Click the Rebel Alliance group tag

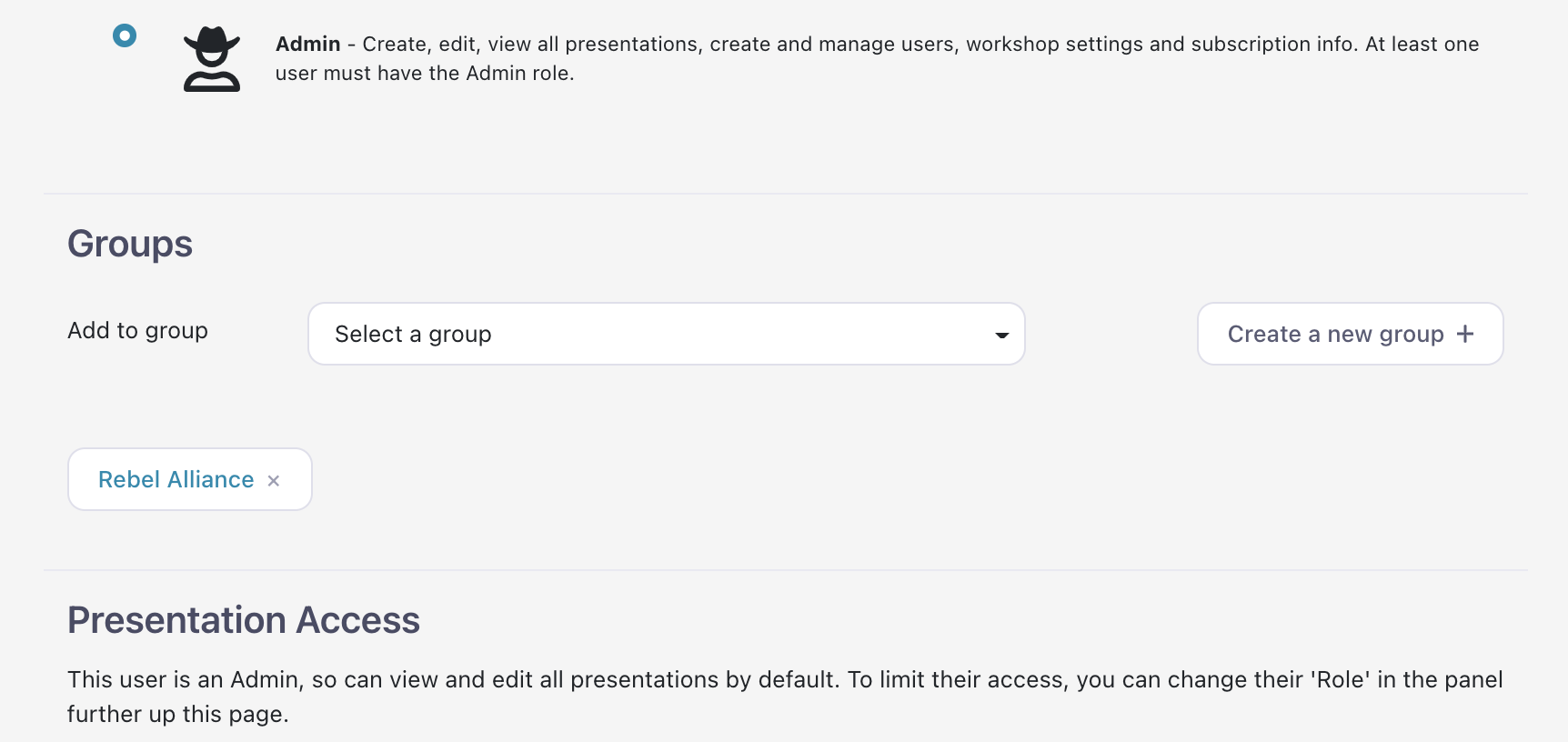click(x=189, y=479)
